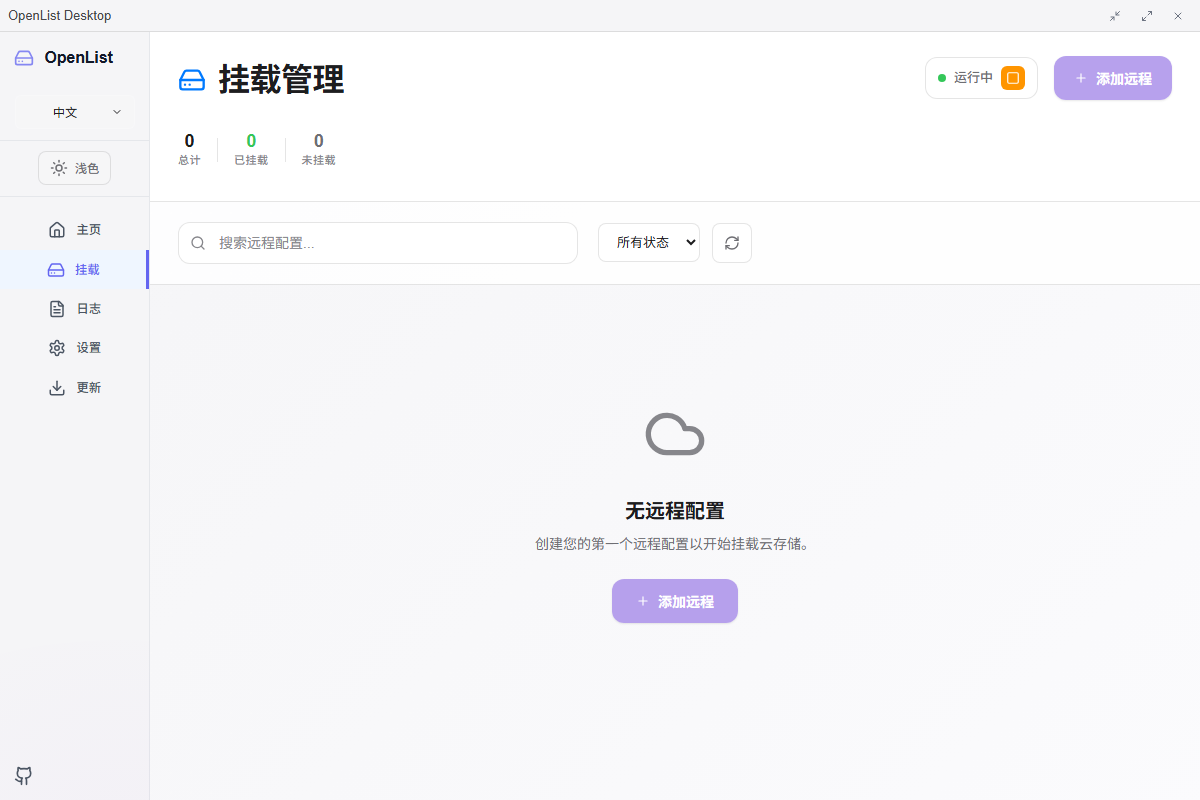Click the OpenList logo icon
This screenshot has height=800, width=1200.
[23, 57]
